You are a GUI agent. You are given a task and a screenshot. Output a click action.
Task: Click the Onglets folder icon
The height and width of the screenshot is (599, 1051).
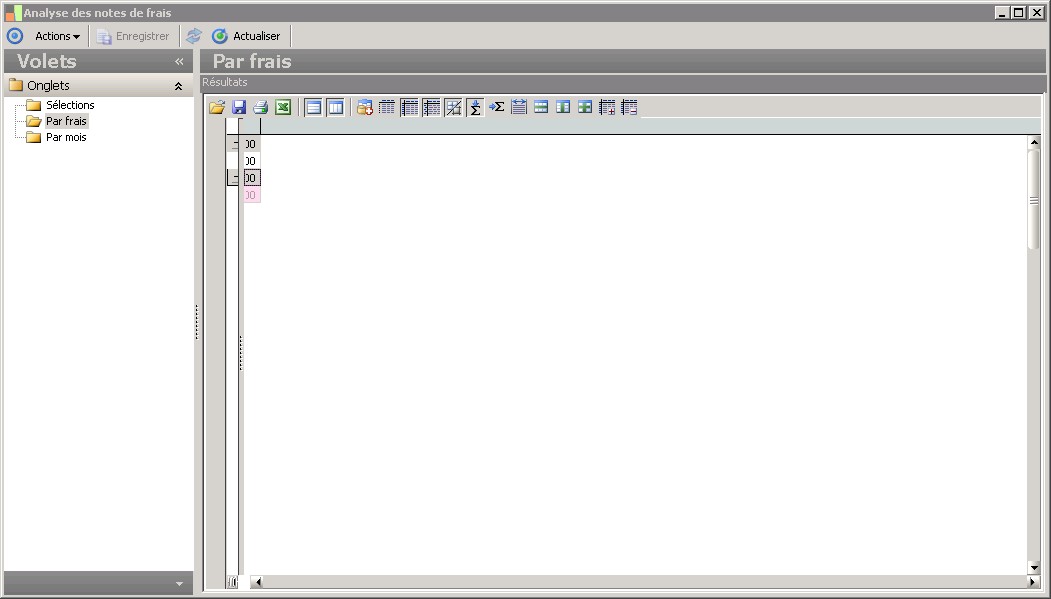[x=16, y=85]
